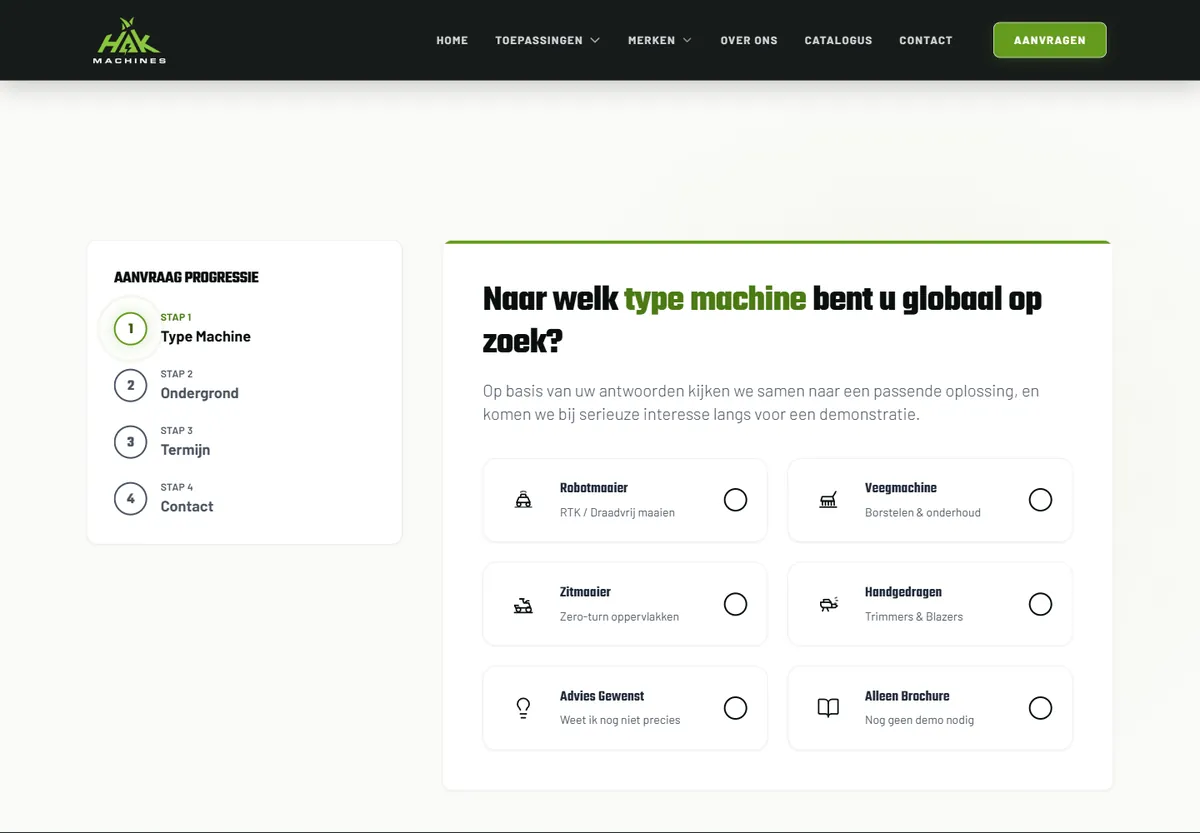The width and height of the screenshot is (1200, 833).
Task: Click 'Nog geen demo nodig' subtitle
Action: point(919,720)
